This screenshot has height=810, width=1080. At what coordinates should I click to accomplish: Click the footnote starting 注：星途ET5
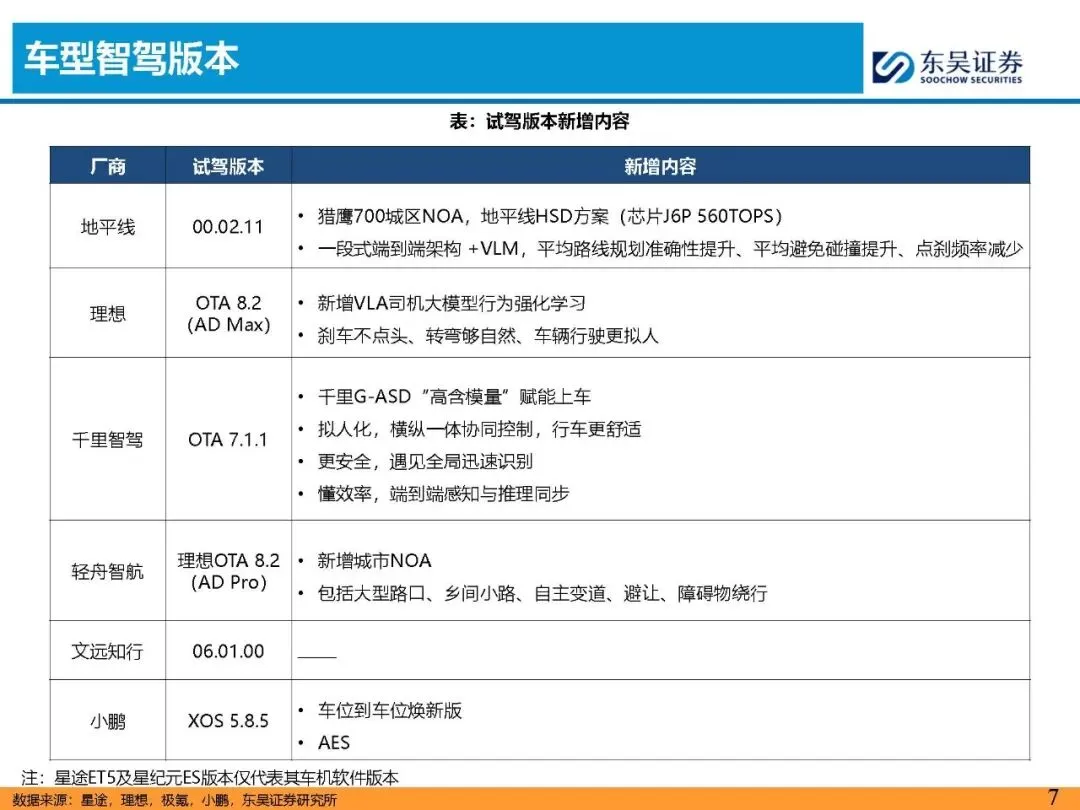pyautogui.click(x=210, y=778)
